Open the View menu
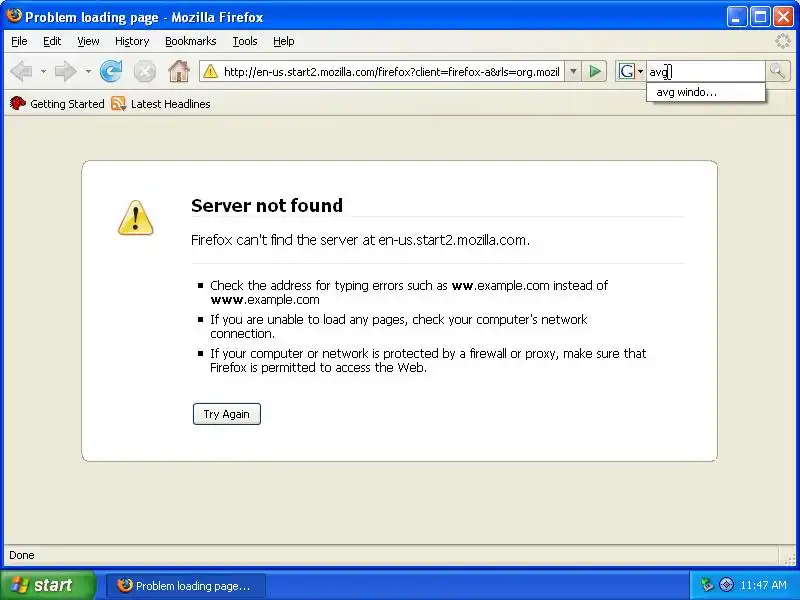 coord(88,41)
